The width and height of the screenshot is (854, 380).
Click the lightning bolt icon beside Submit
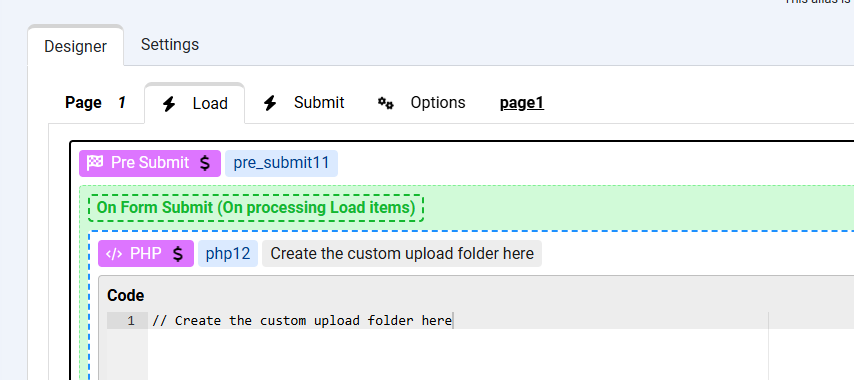270,103
